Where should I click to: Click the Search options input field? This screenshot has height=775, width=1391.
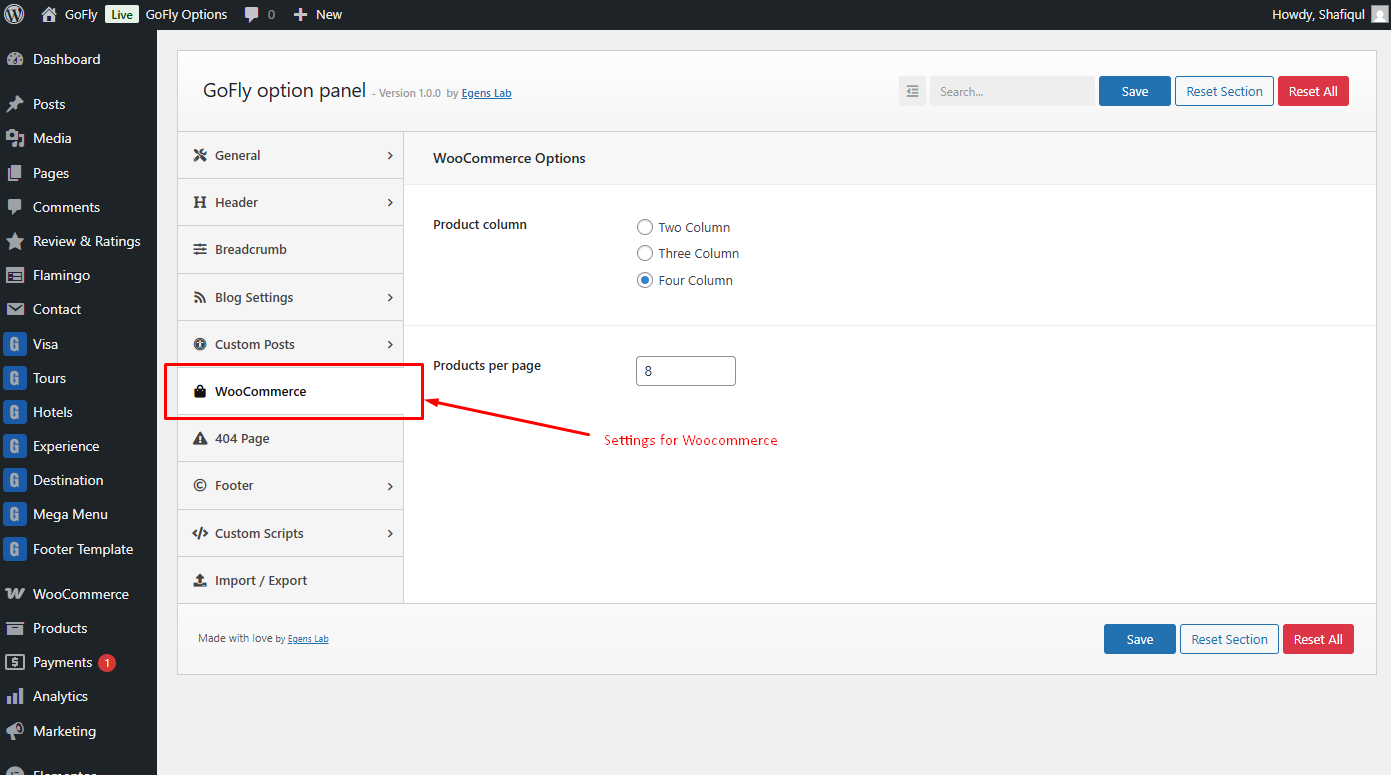click(x=1012, y=91)
